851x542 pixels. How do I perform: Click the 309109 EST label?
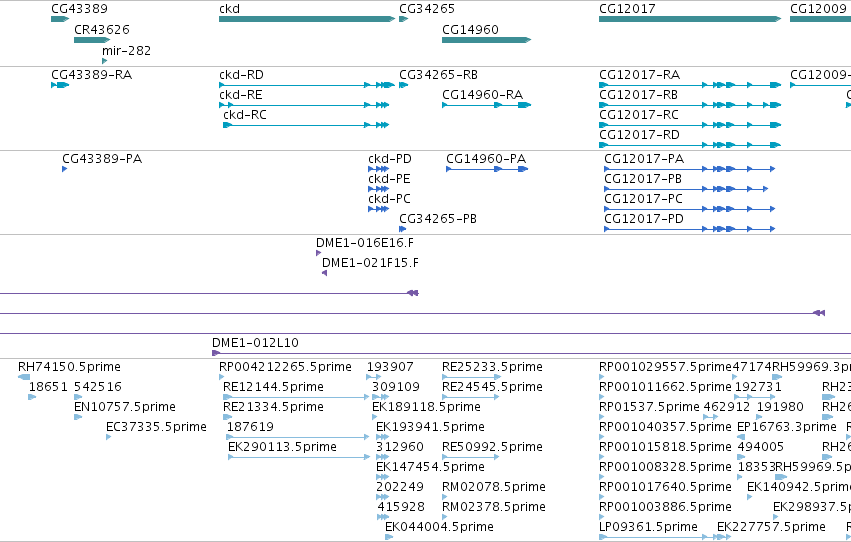tap(396, 387)
